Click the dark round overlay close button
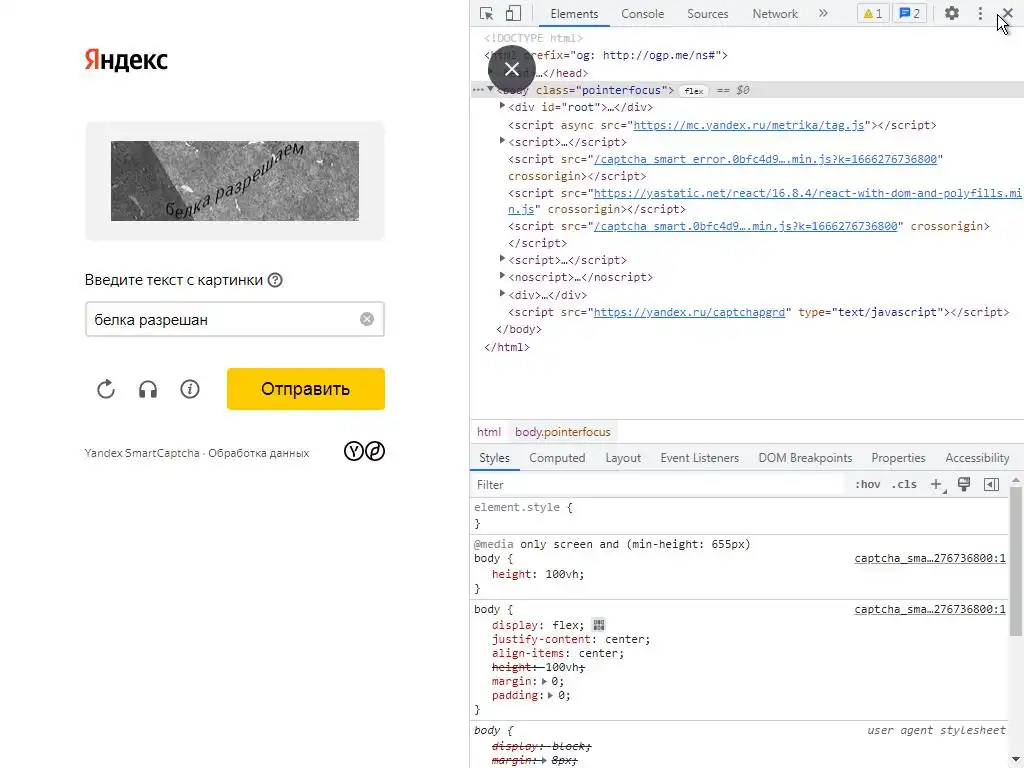The width and height of the screenshot is (1024, 768). pos(512,69)
